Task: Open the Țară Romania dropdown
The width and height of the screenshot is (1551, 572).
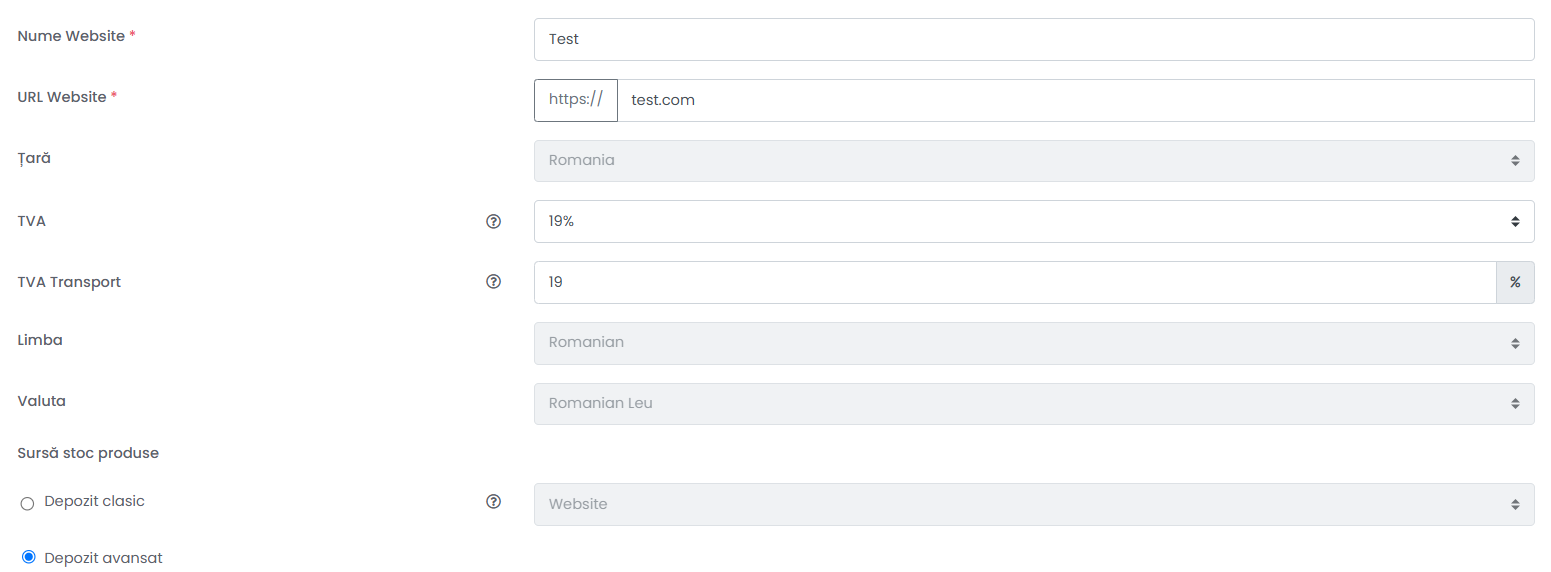Action: (x=1034, y=160)
